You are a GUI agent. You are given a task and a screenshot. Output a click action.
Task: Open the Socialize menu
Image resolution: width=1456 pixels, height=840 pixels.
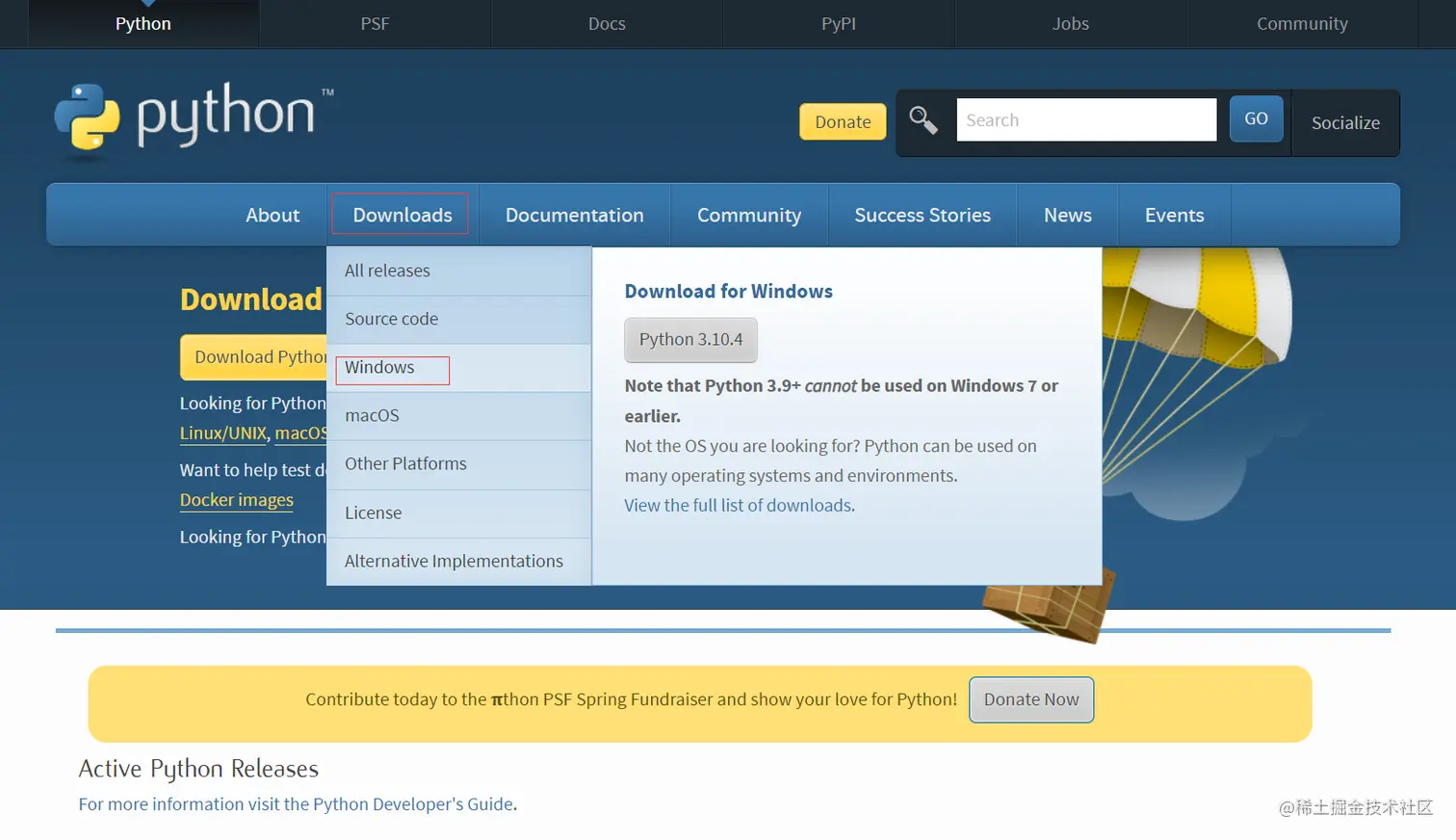(1345, 122)
